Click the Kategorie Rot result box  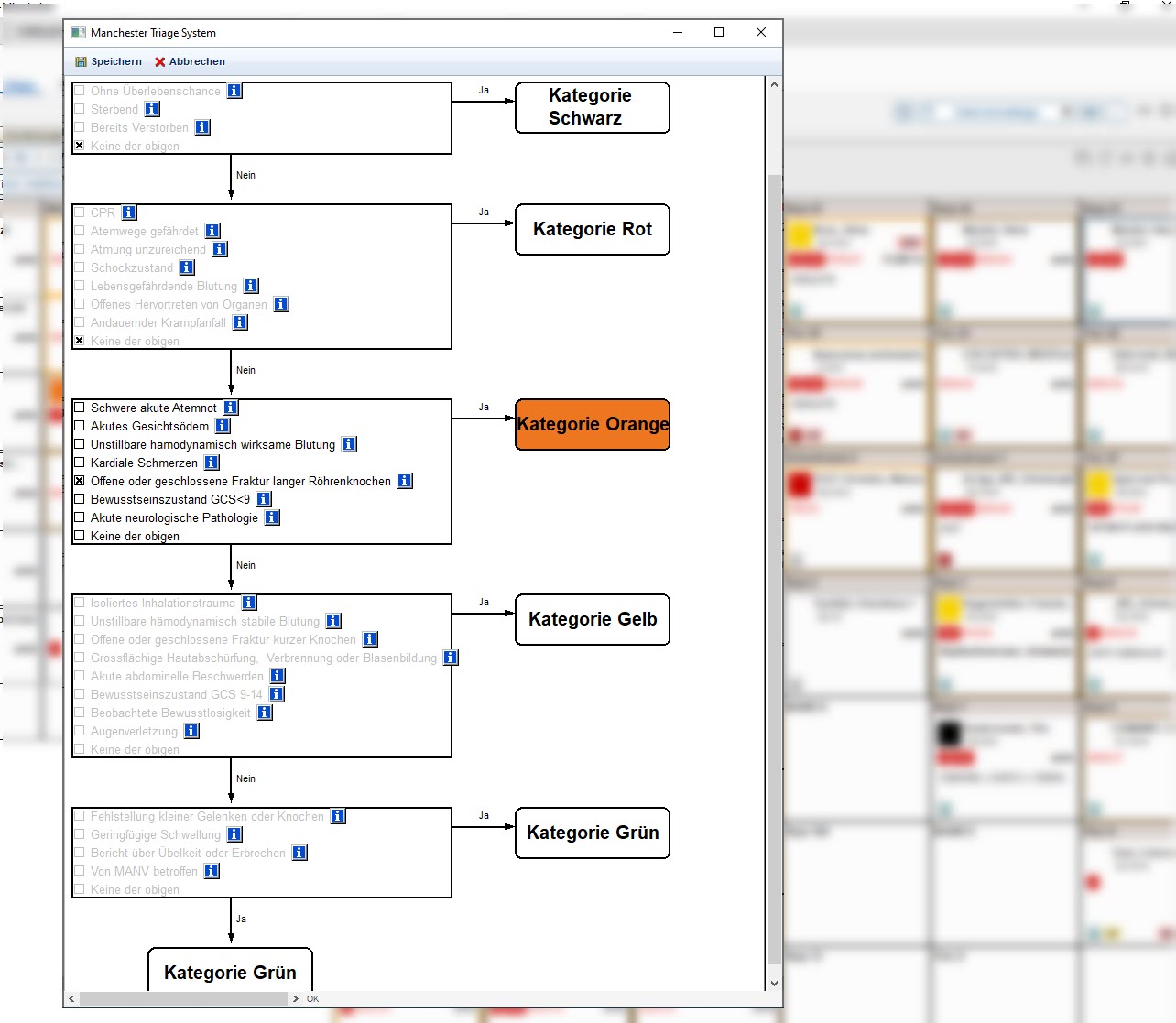click(593, 229)
